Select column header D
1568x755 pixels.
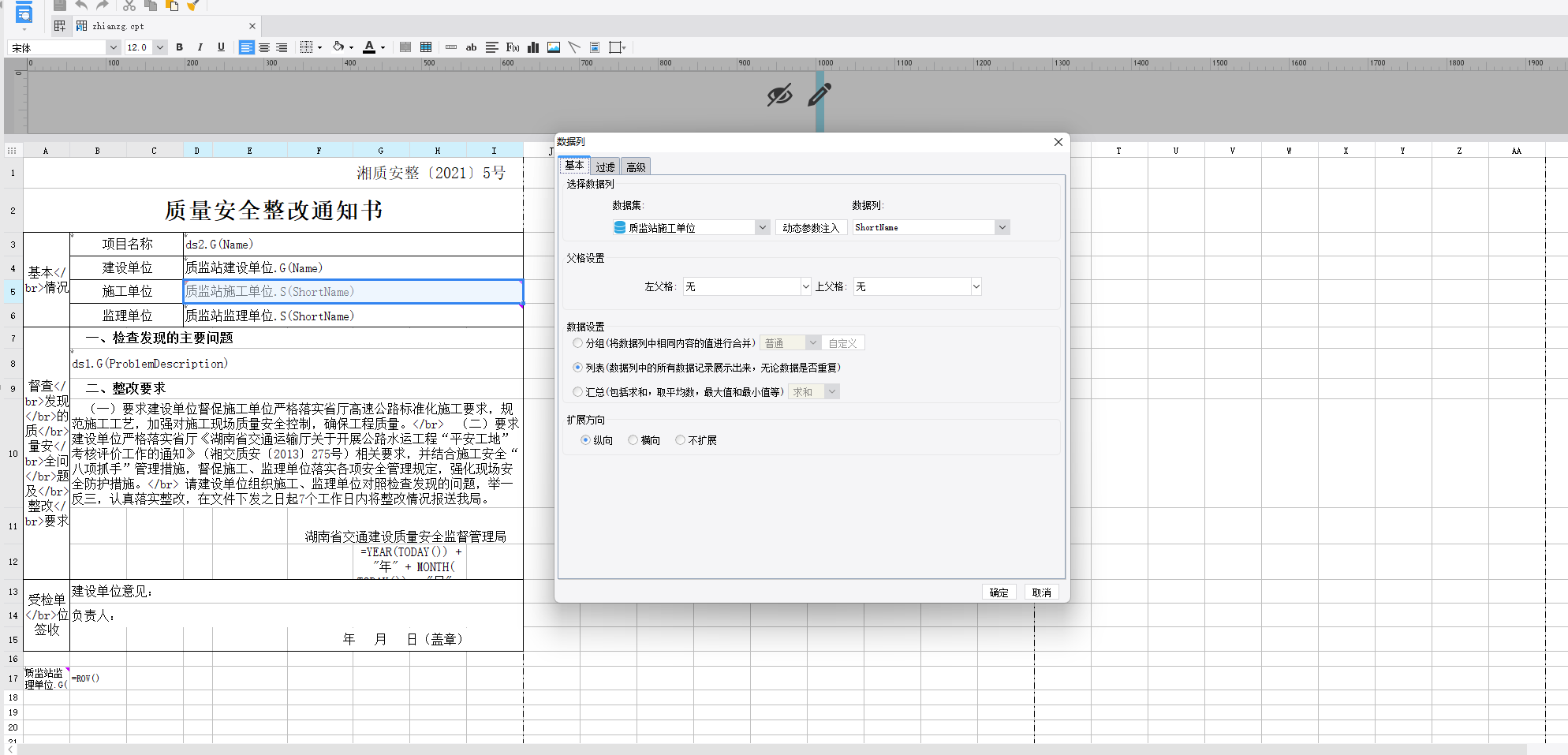197,151
